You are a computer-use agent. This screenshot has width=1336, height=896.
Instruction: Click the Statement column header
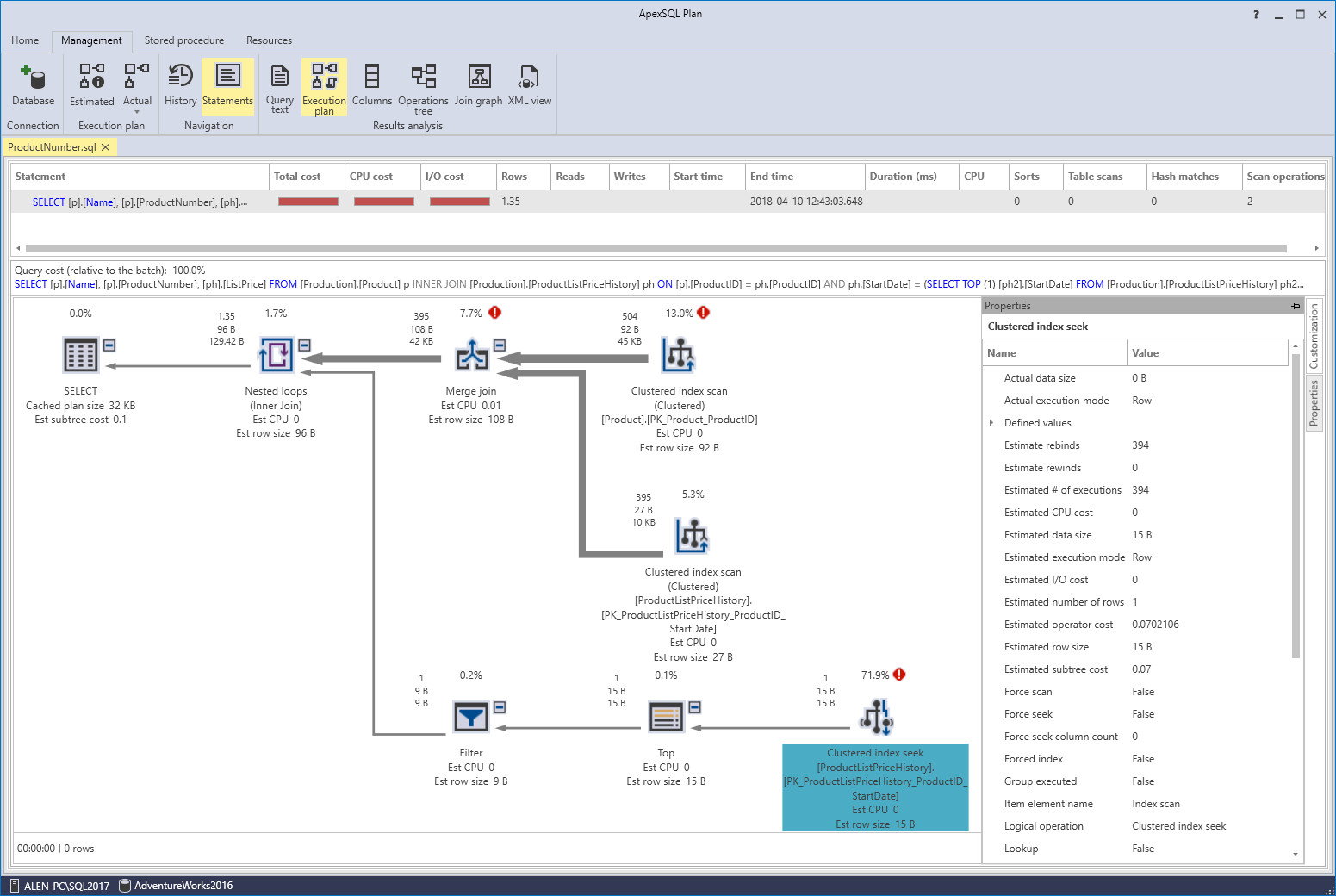click(x=140, y=177)
